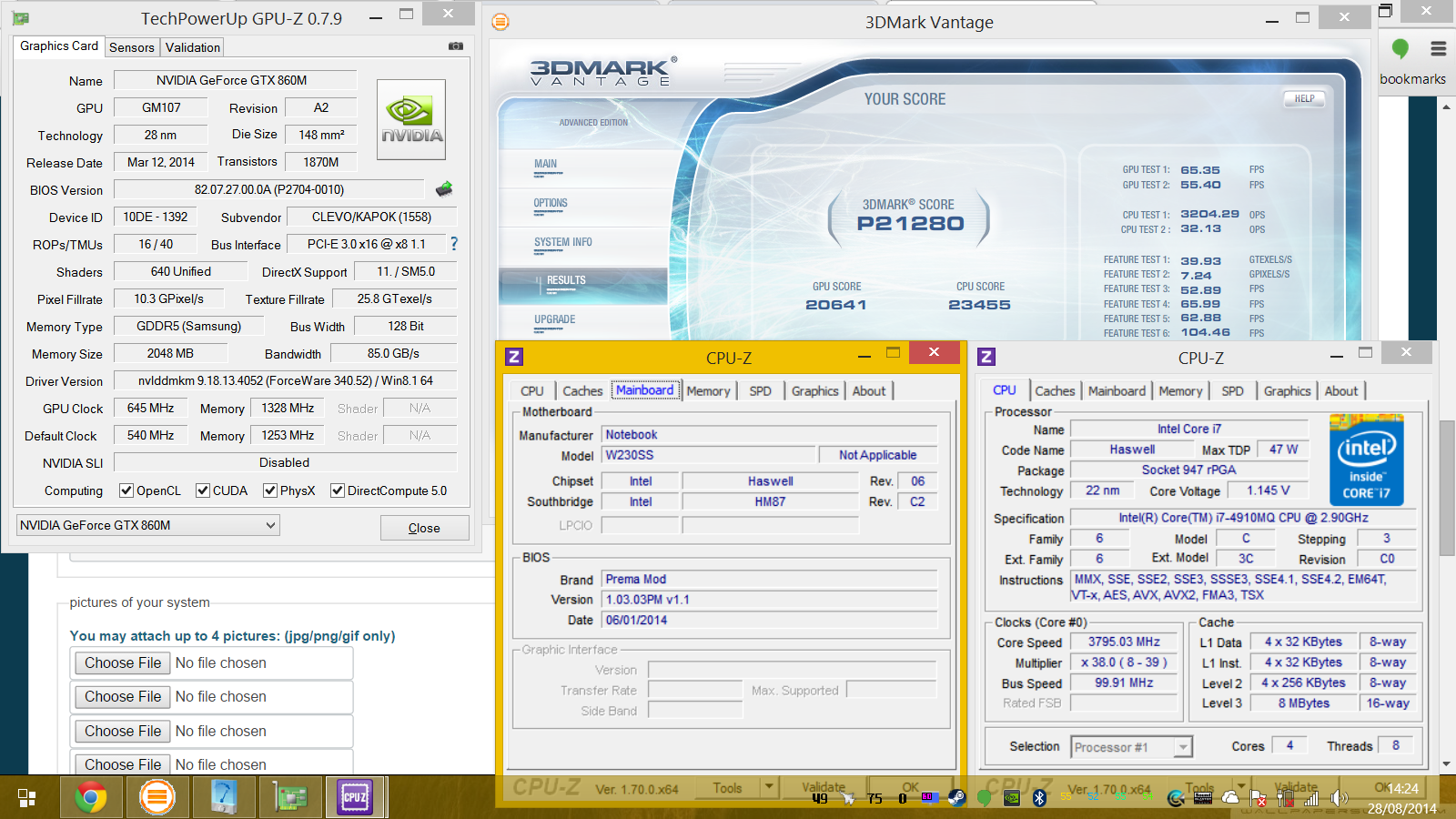Select UPGRADE in the 3DMark side menu

(x=555, y=320)
